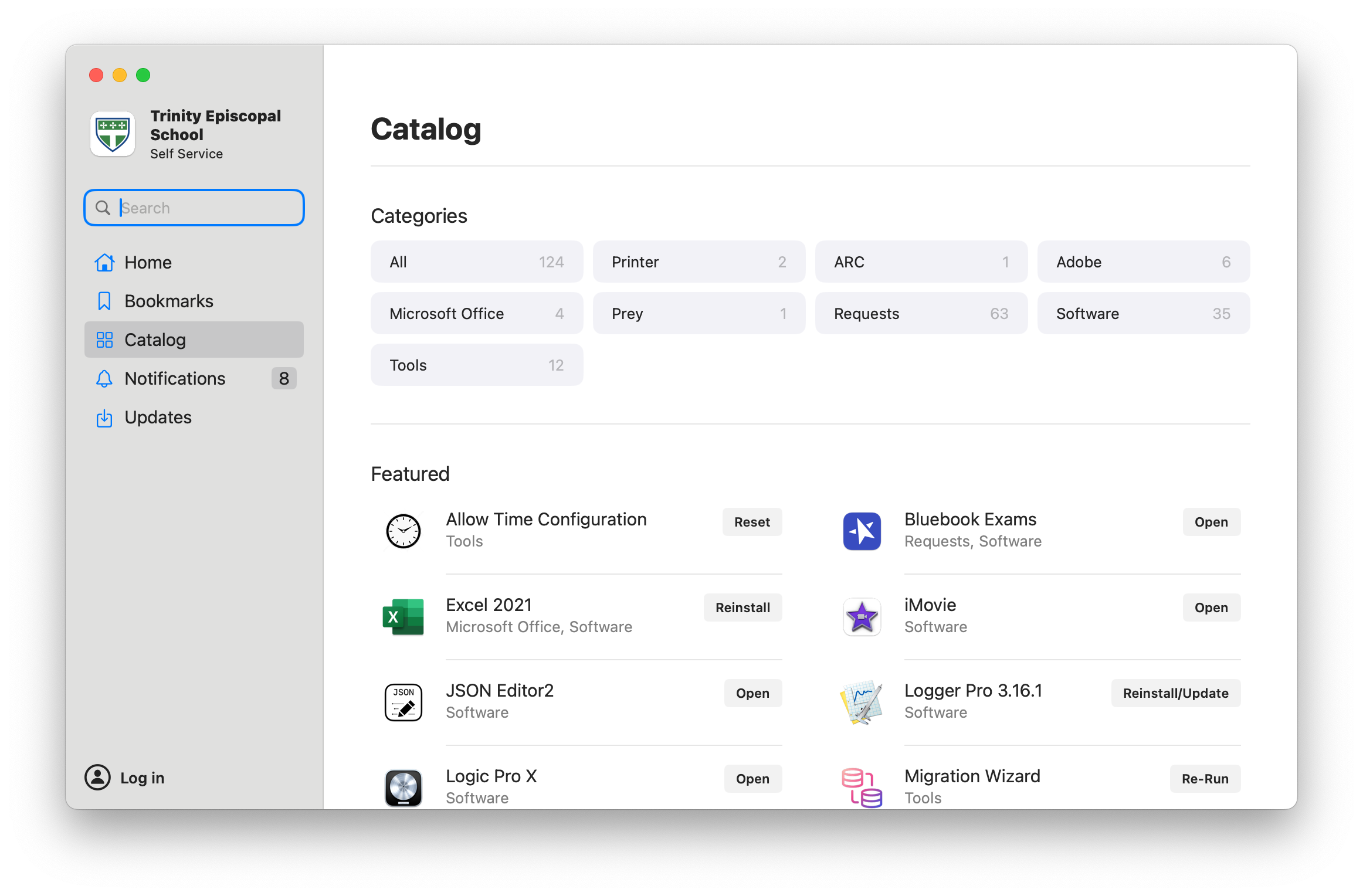The width and height of the screenshot is (1363, 896).
Task: Switch to the Updates section
Action: (x=158, y=417)
